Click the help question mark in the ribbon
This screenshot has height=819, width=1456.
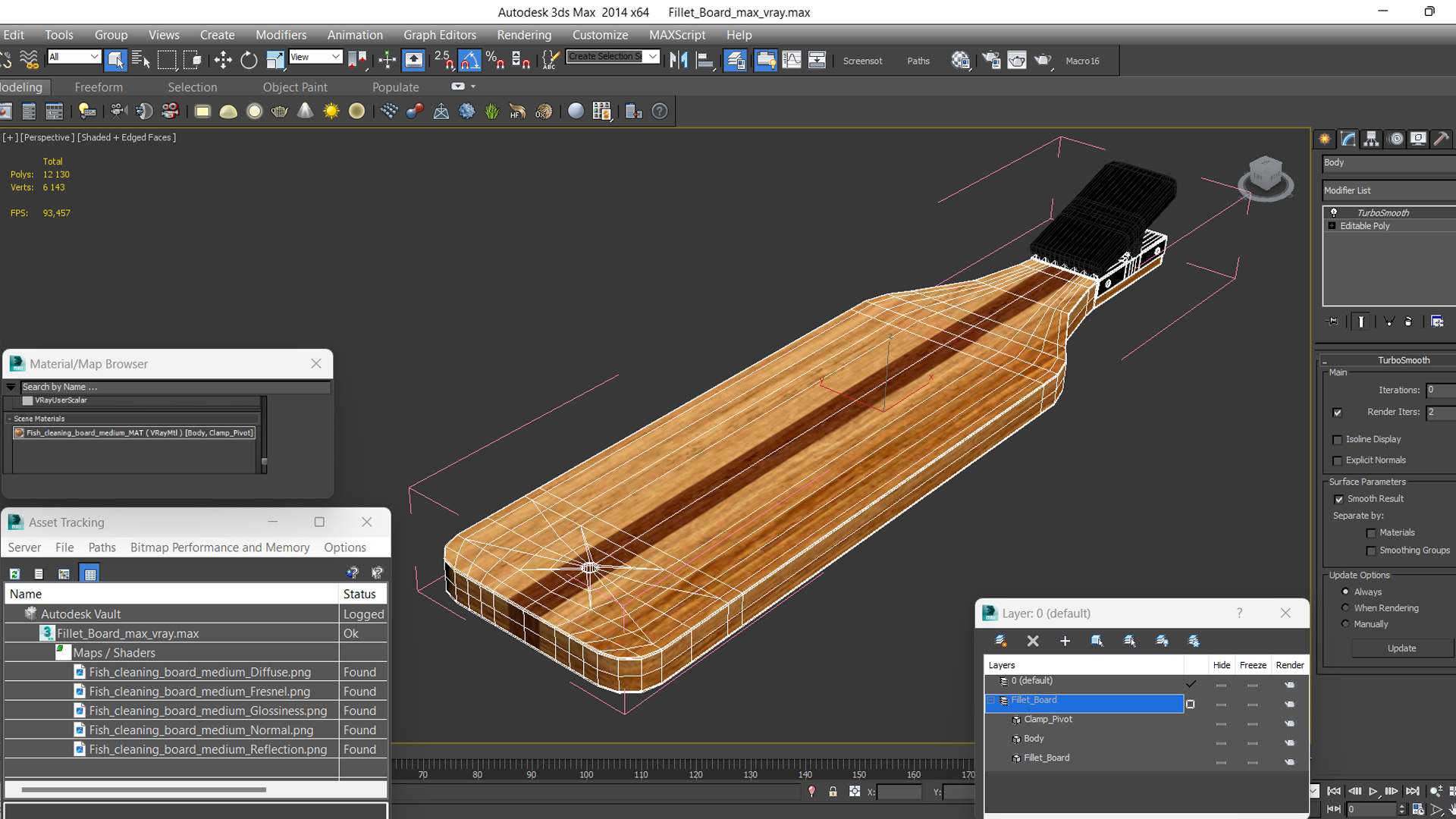(660, 111)
